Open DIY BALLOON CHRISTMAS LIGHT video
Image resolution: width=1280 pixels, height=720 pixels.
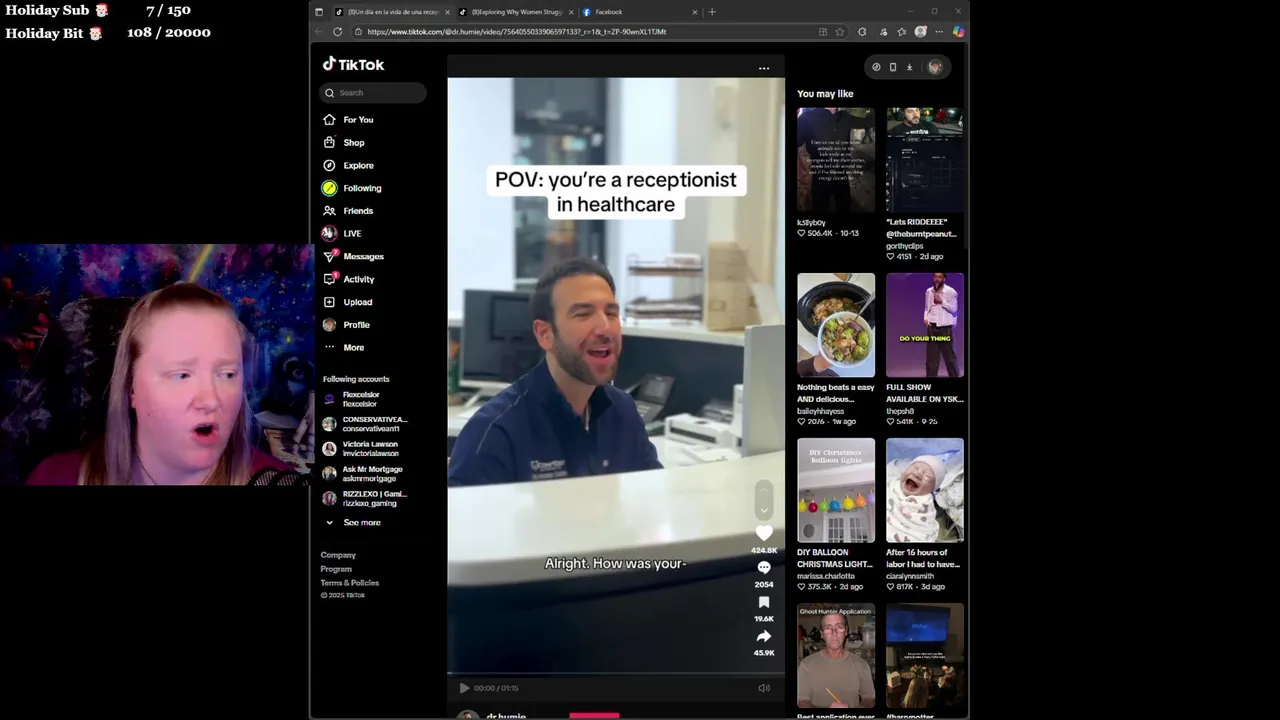click(x=836, y=490)
